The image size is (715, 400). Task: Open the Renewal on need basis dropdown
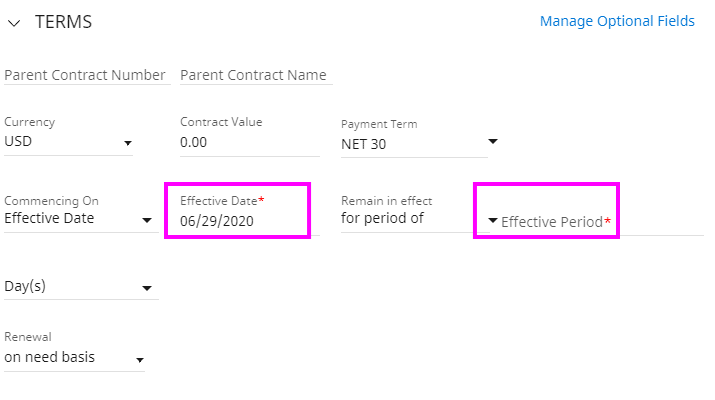coord(74,357)
